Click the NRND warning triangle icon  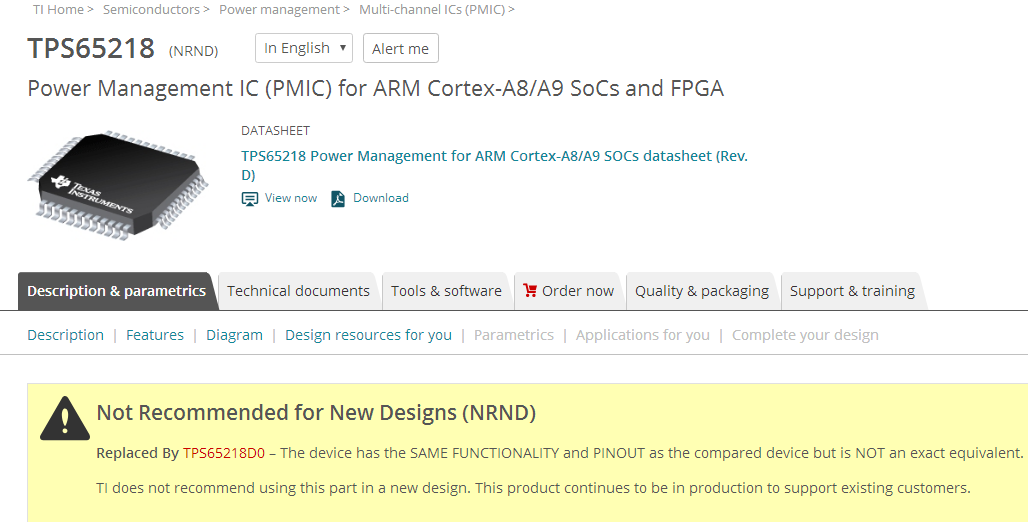(65, 419)
